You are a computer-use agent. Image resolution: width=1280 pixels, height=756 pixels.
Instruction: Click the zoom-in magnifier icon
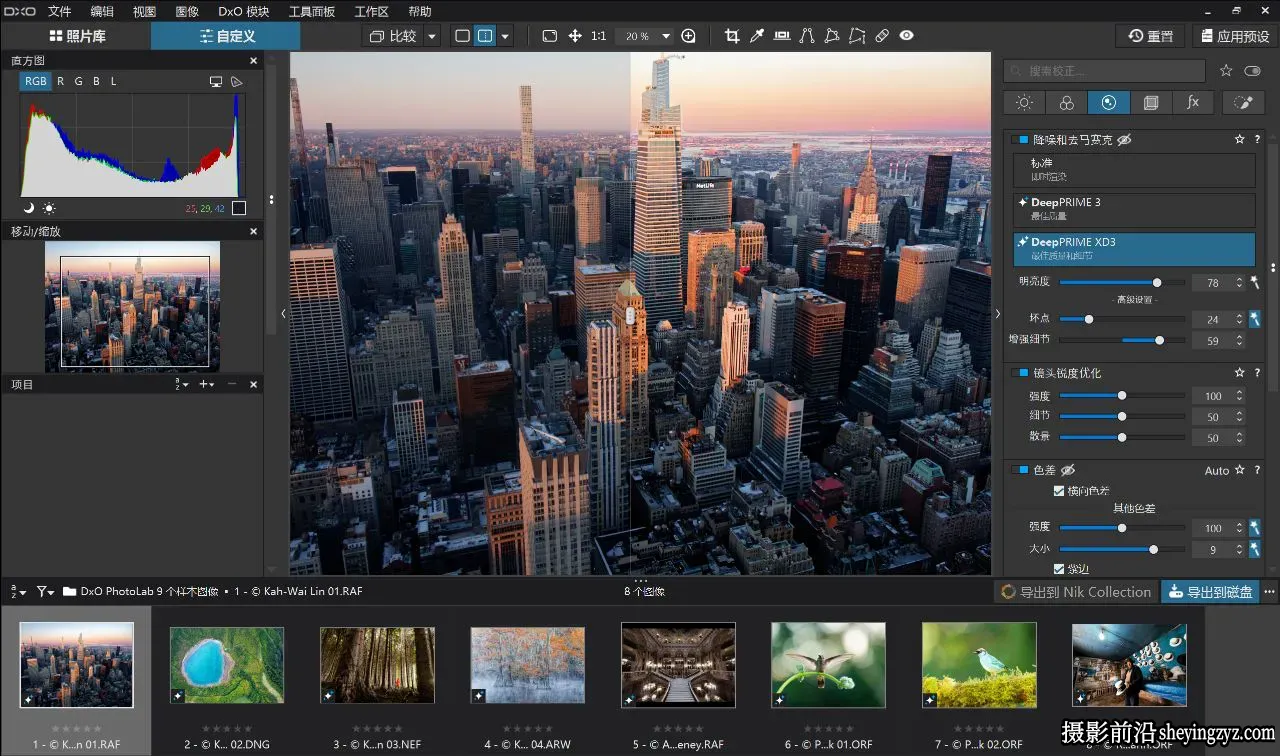[688, 36]
